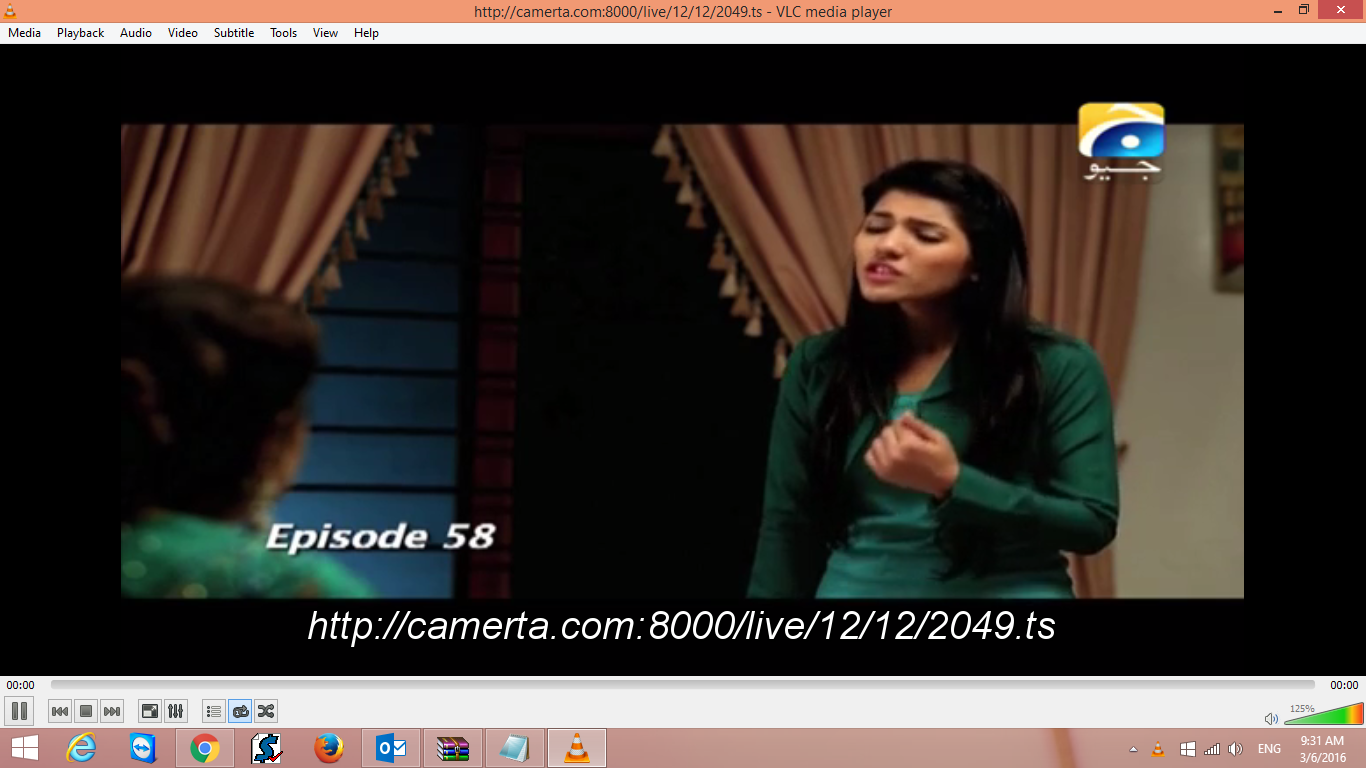The image size is (1366, 768).
Task: Launch Internet Explorer from taskbar
Action: 81,748
